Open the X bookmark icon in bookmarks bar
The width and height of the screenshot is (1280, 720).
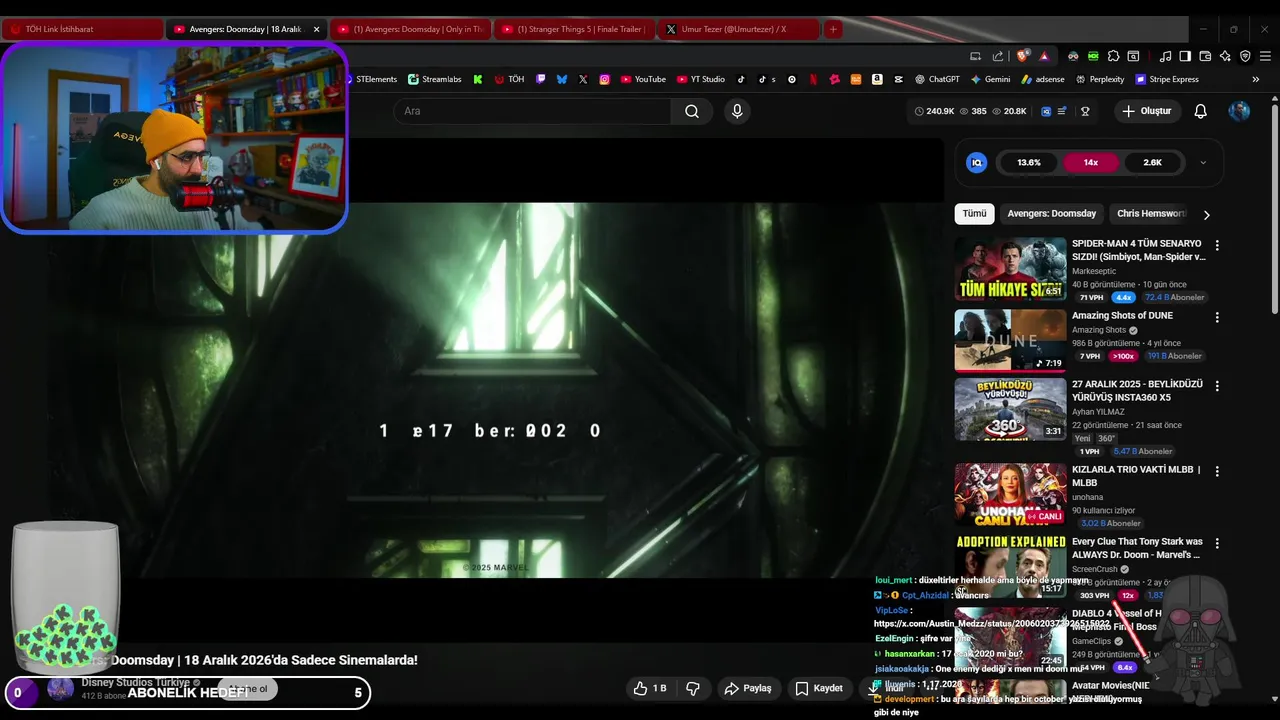(x=583, y=79)
